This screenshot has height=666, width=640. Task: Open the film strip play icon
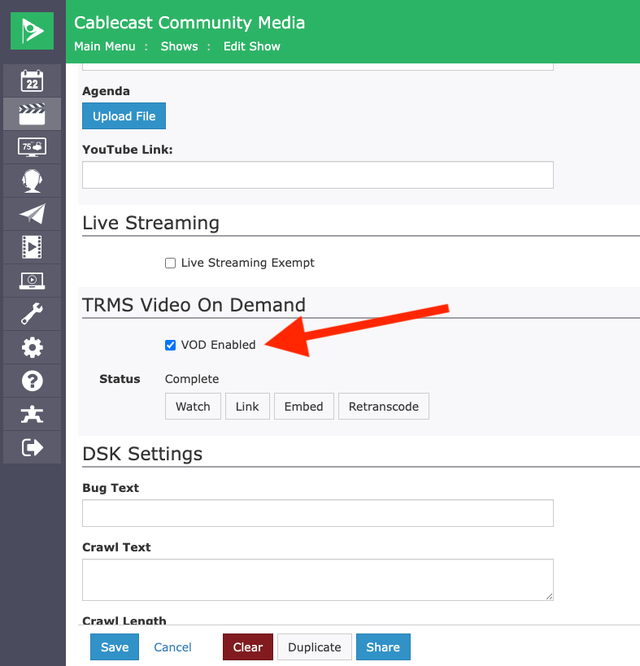click(x=32, y=247)
